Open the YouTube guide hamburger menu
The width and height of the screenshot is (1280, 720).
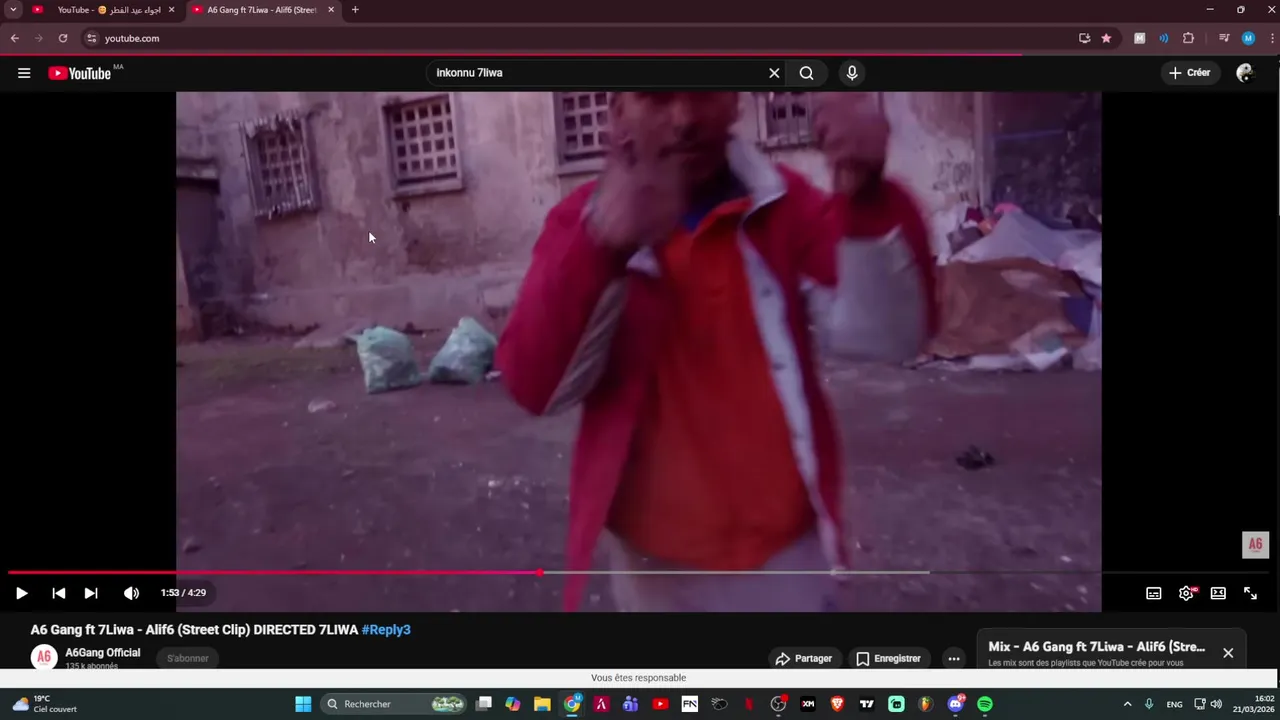pyautogui.click(x=24, y=73)
